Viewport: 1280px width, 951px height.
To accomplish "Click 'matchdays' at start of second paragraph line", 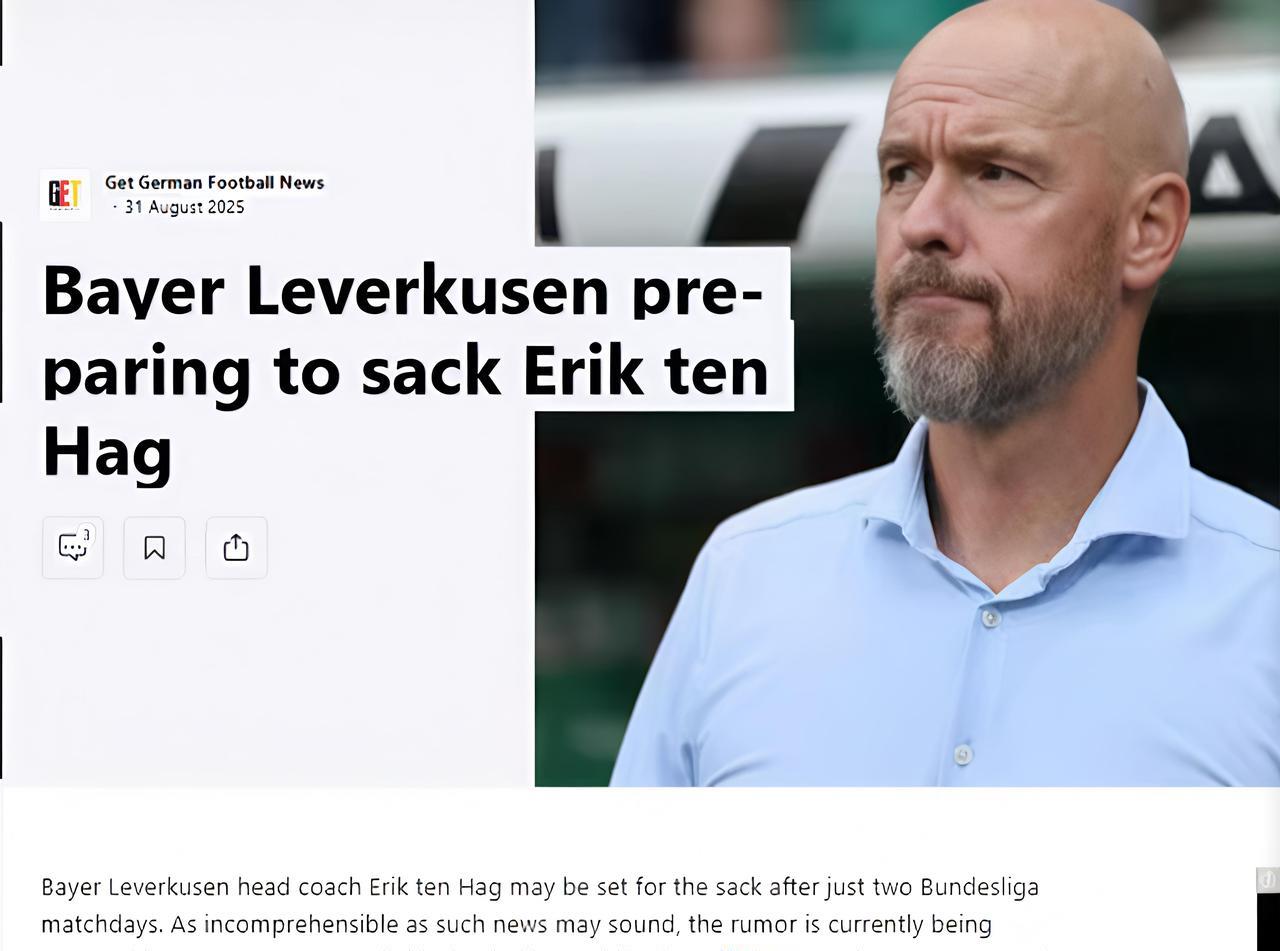I will click(102, 924).
